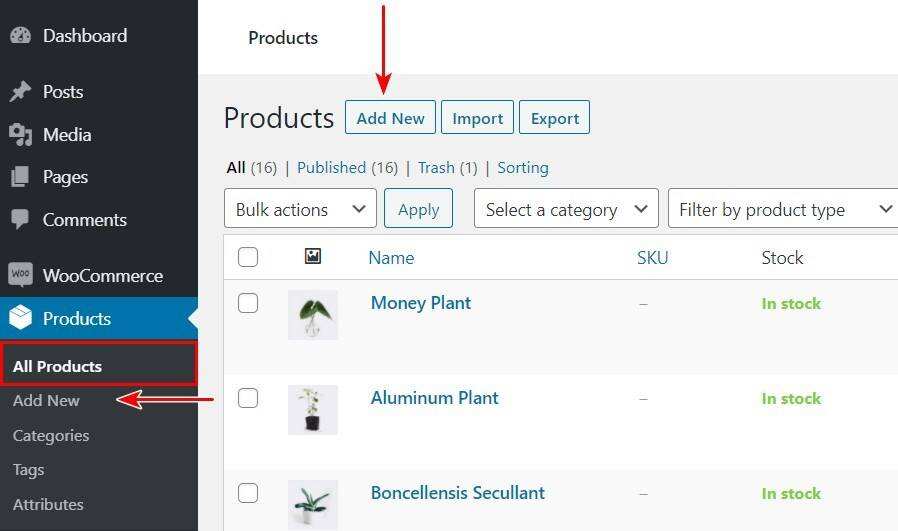
Task: Click the image column header icon
Action: pyautogui.click(x=313, y=257)
